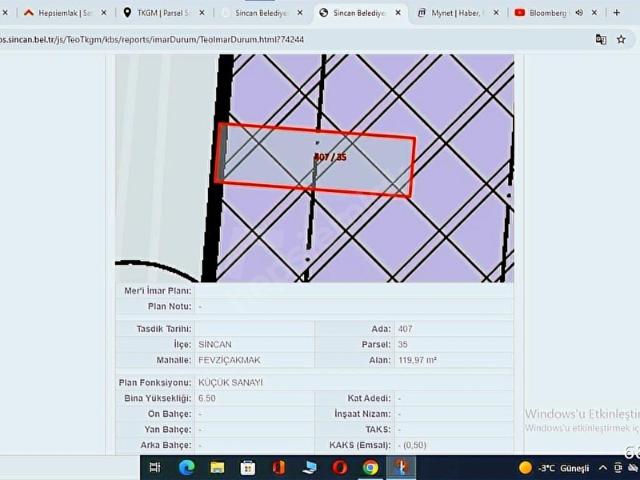Switch to the Hepsiemlak tab
Viewport: 640px width, 480px height.
(x=58, y=13)
